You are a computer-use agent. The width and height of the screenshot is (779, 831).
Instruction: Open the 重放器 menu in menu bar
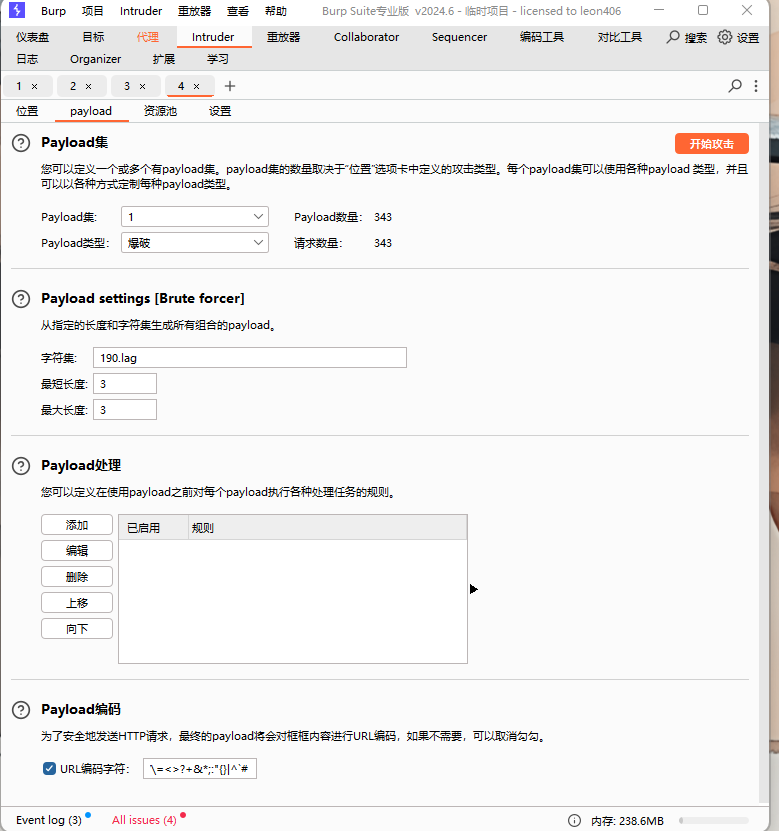tap(194, 11)
